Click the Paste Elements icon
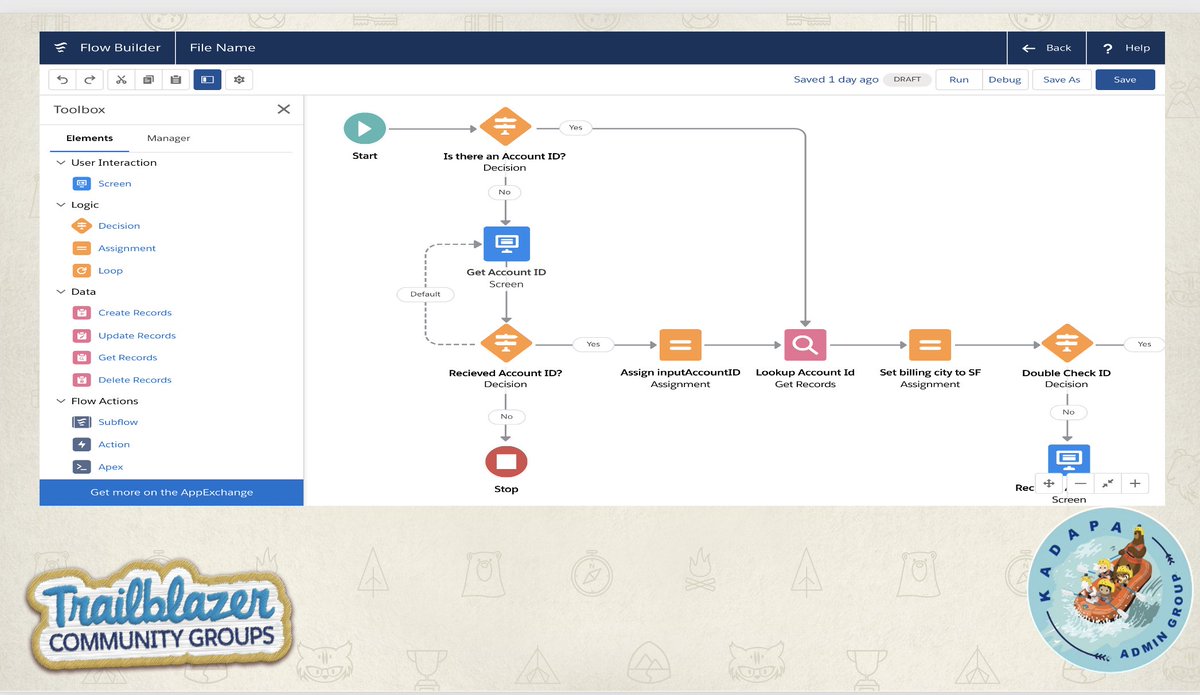 point(176,79)
